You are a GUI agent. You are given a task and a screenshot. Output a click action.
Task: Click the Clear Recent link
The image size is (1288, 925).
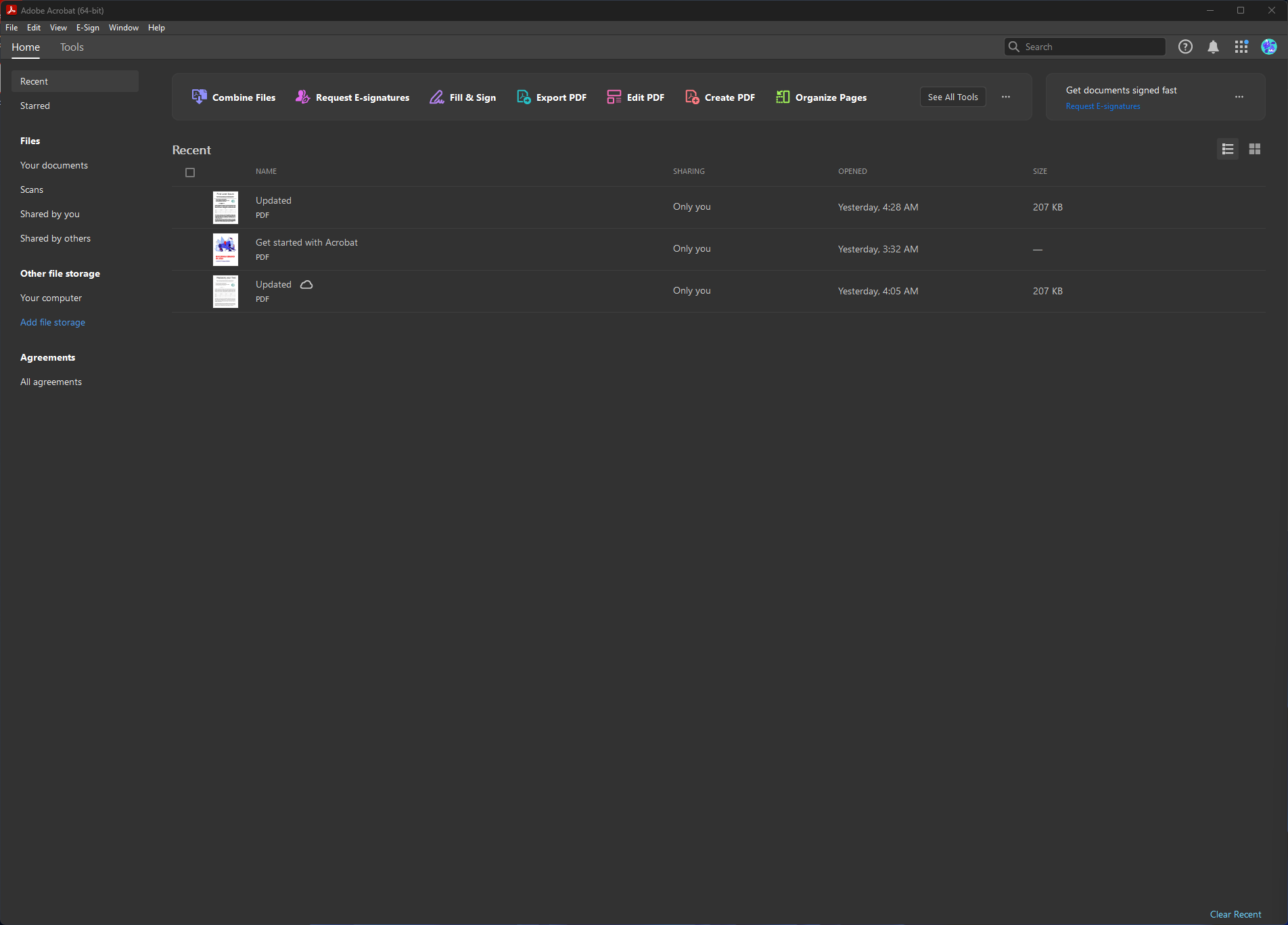point(1235,914)
